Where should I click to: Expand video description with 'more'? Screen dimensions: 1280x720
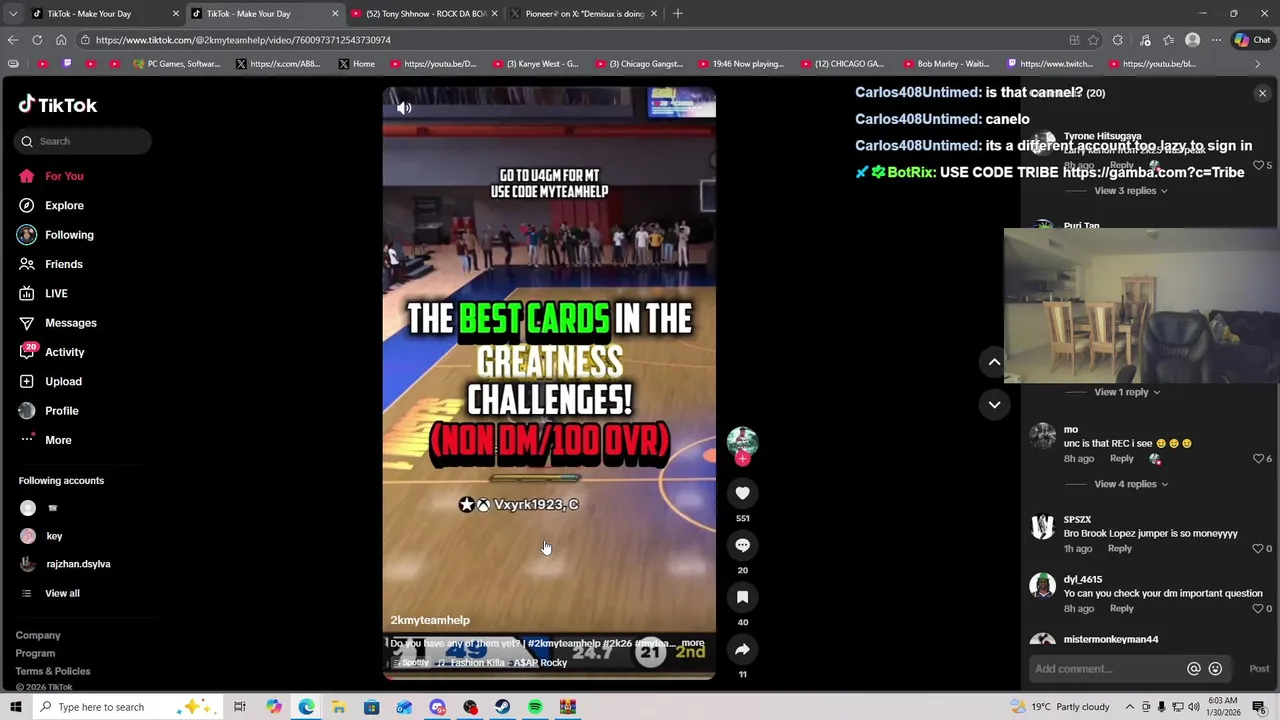pos(693,643)
